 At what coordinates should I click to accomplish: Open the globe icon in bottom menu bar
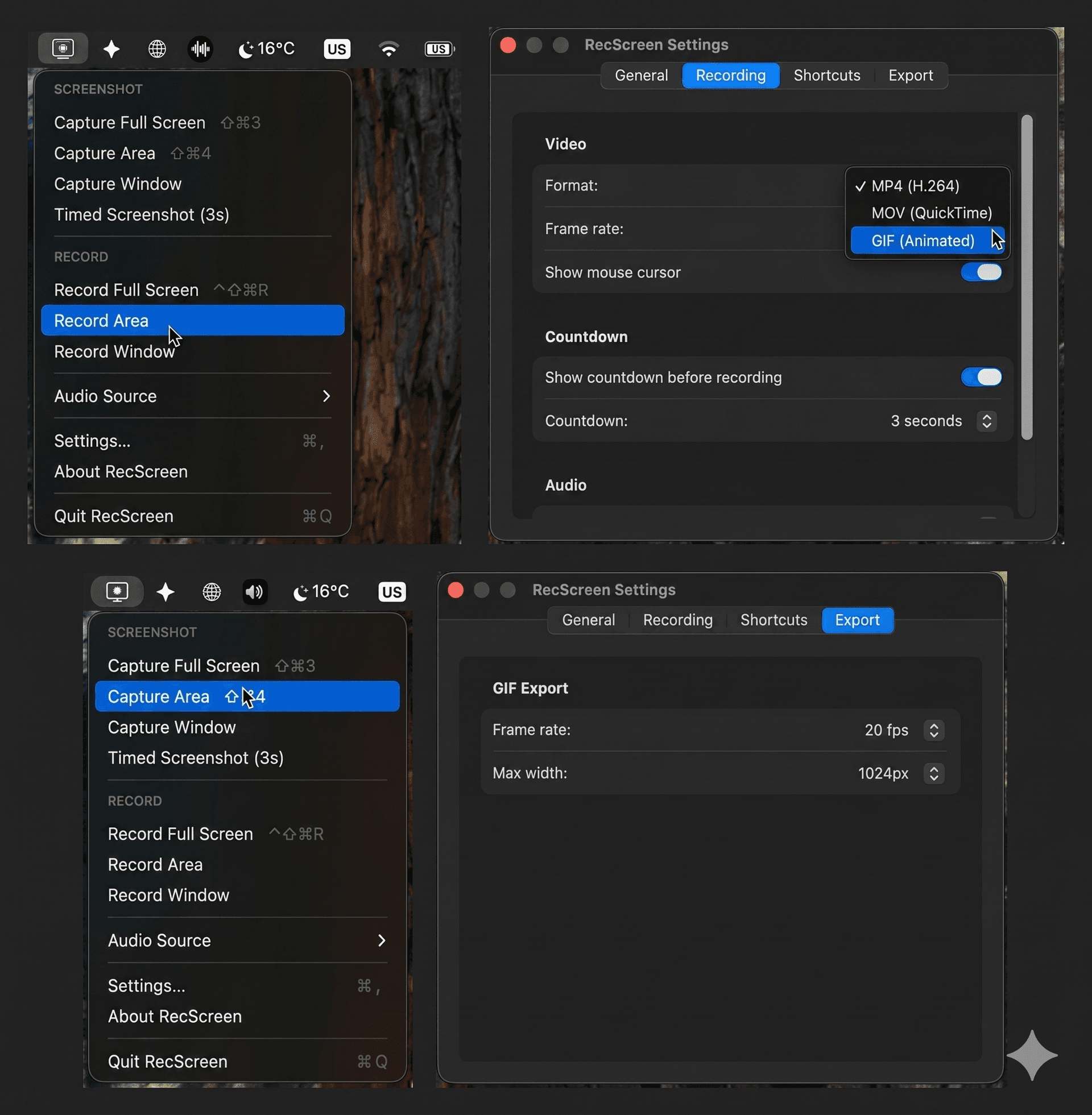coord(212,591)
